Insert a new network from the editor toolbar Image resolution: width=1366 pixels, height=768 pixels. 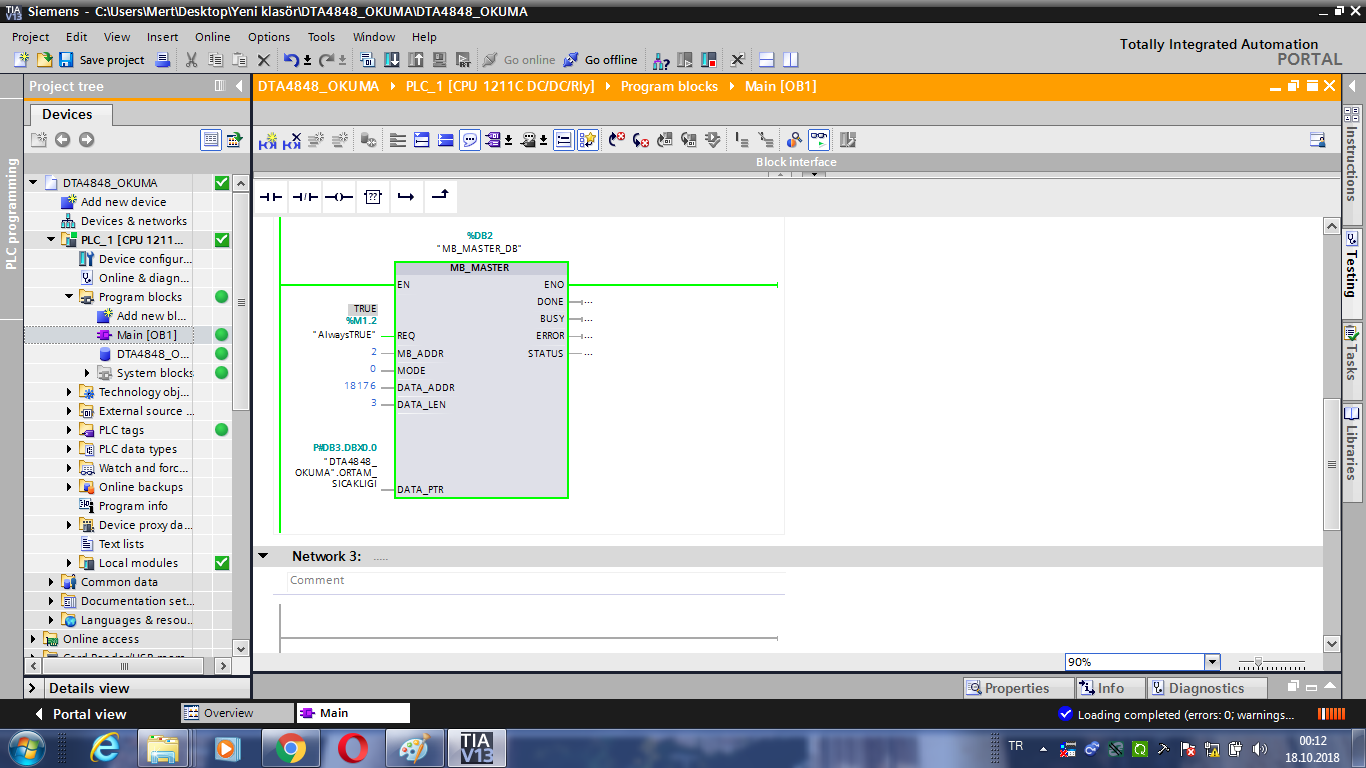click(x=268, y=141)
